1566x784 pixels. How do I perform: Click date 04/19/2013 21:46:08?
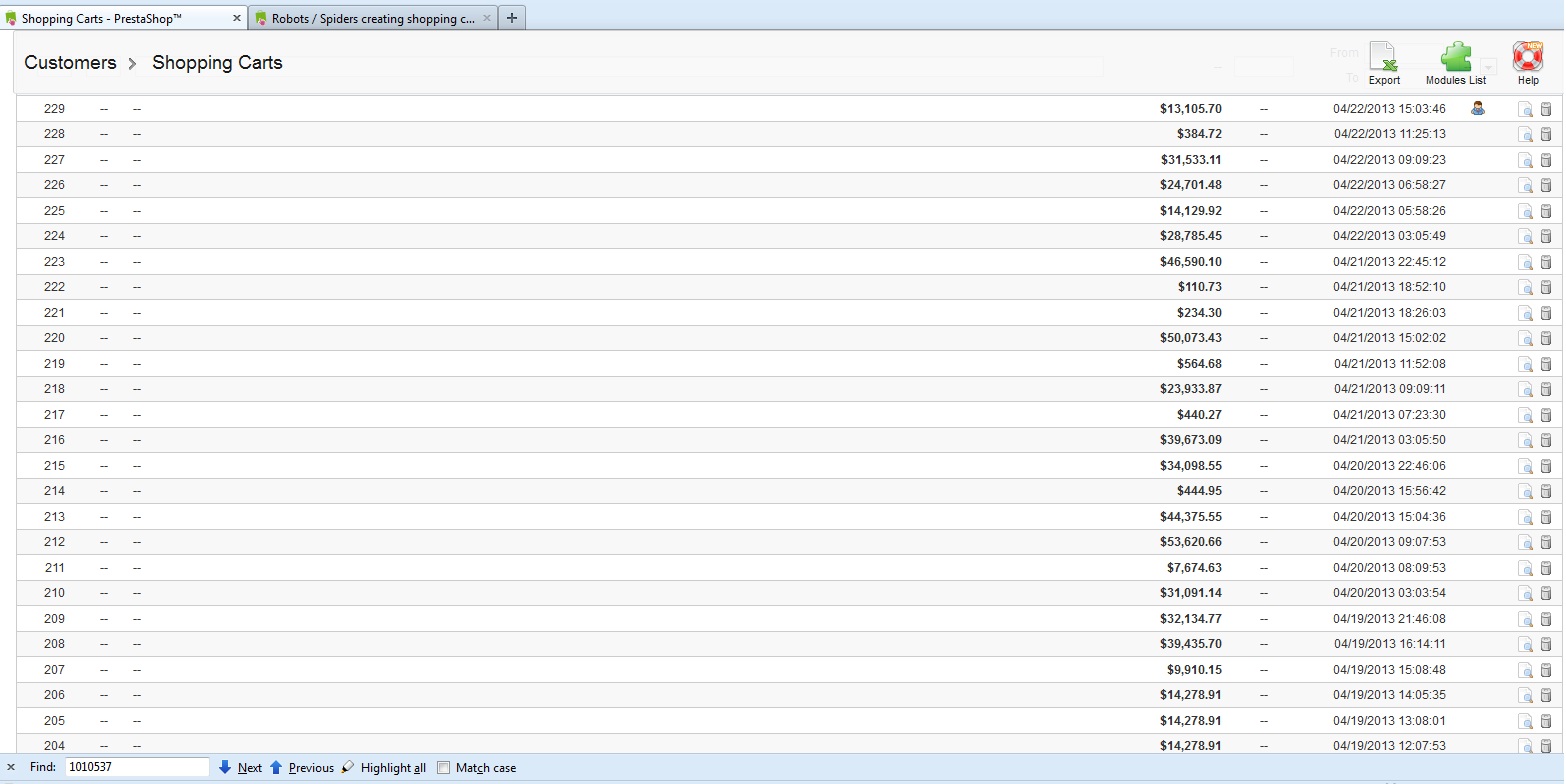coord(1389,618)
